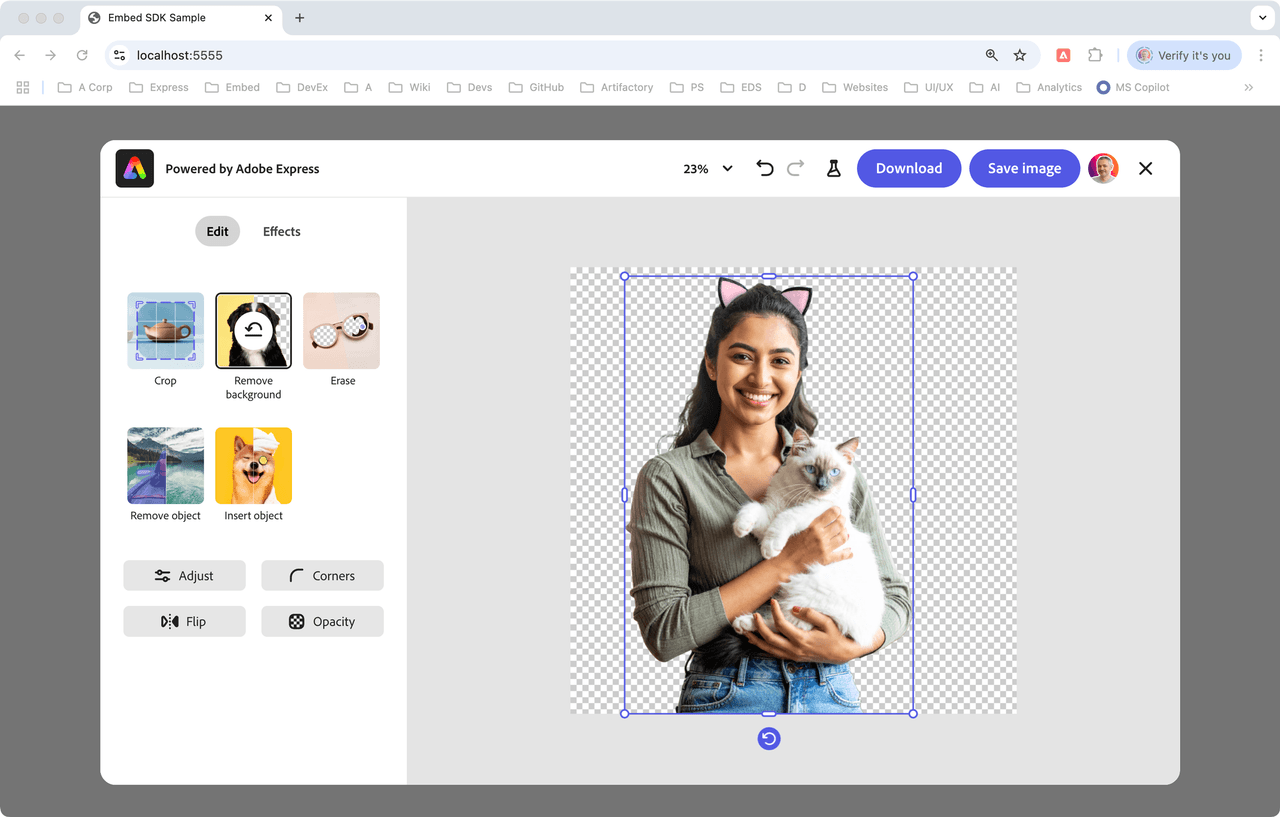This screenshot has width=1280, height=817.
Task: Click the undo arrow icon
Action: click(x=765, y=168)
